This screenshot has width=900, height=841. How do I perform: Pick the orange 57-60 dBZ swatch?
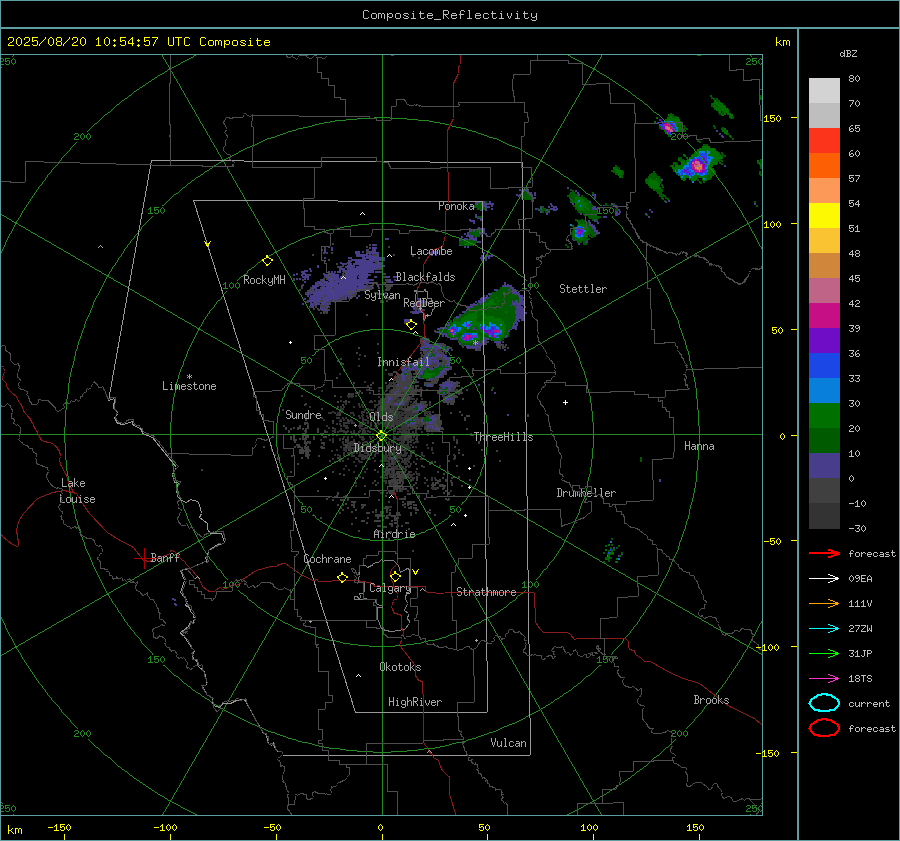[x=824, y=166]
